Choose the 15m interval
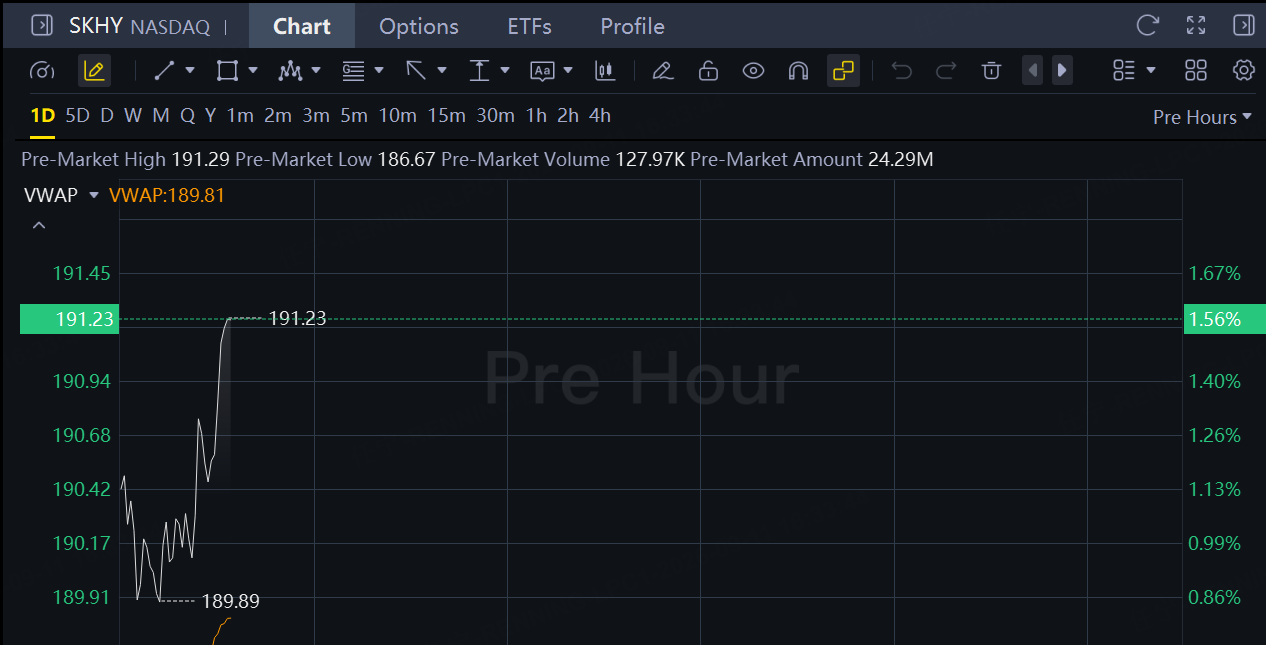The image size is (1266, 645). pyautogui.click(x=447, y=116)
